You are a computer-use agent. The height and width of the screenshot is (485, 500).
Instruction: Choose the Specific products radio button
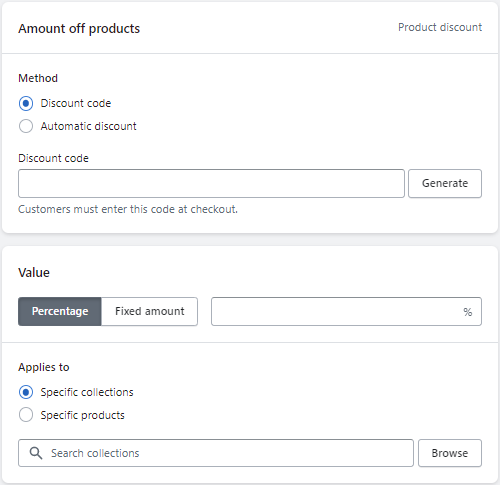[x=26, y=415]
